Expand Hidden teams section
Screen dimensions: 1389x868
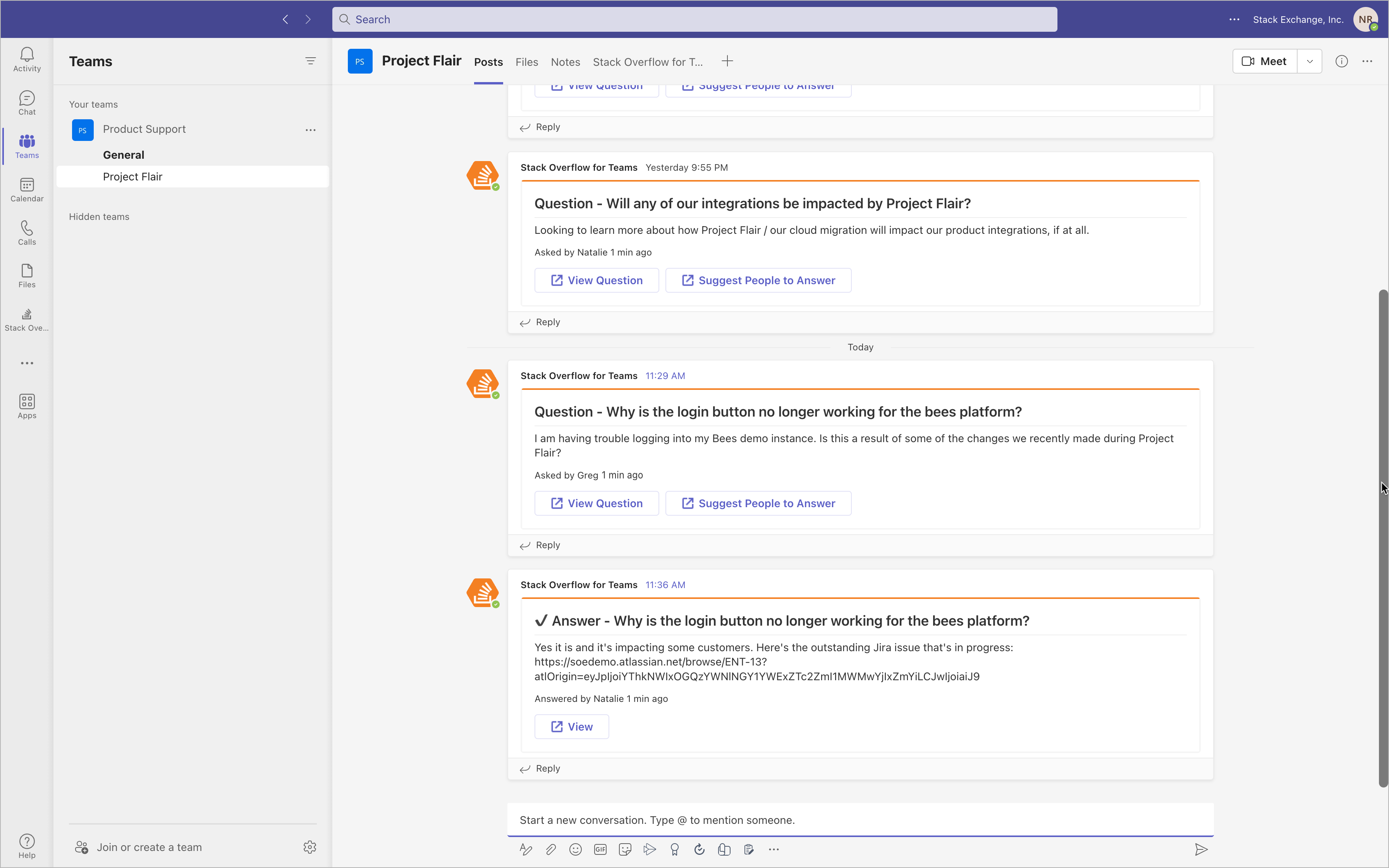click(99, 216)
